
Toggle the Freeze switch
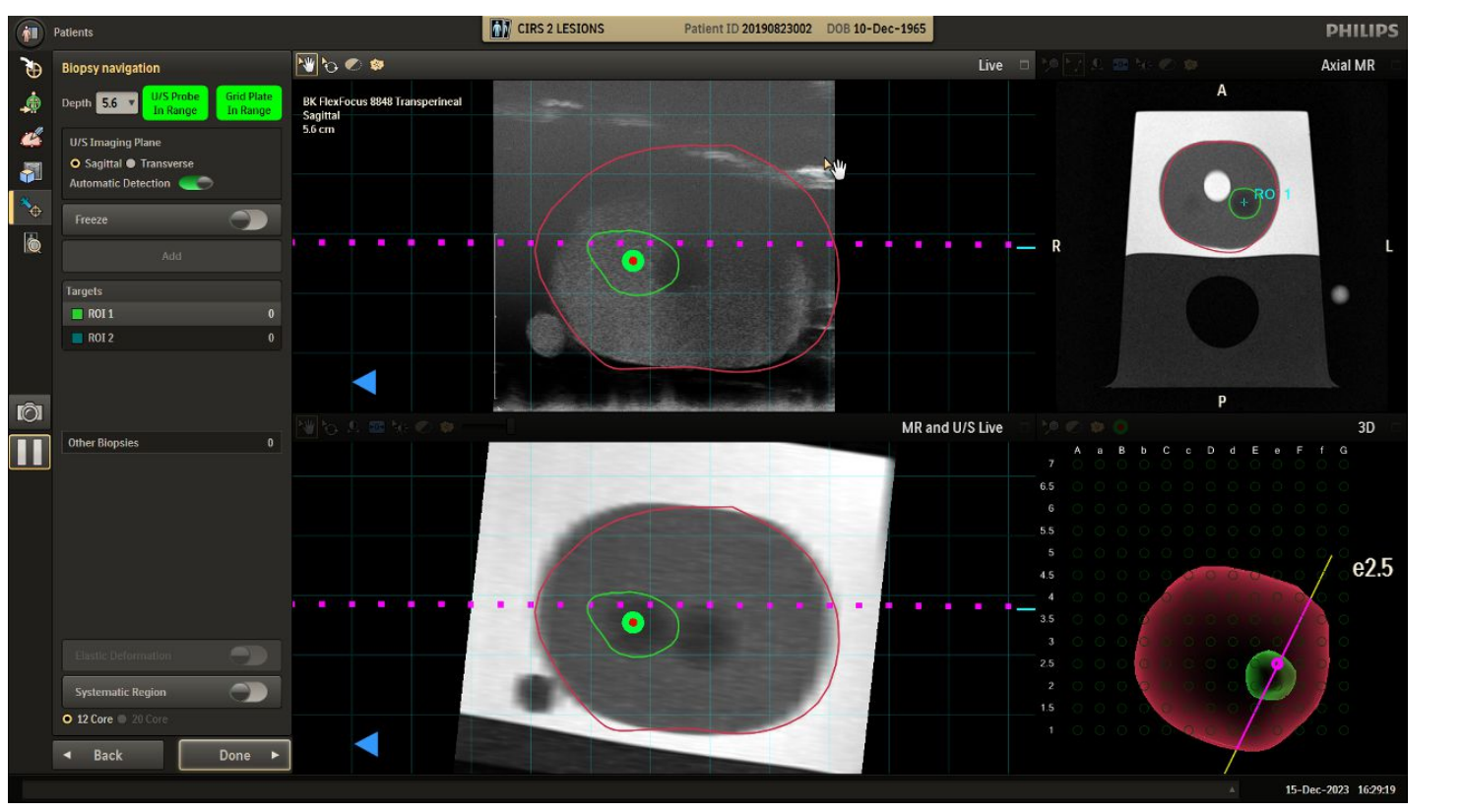249,219
